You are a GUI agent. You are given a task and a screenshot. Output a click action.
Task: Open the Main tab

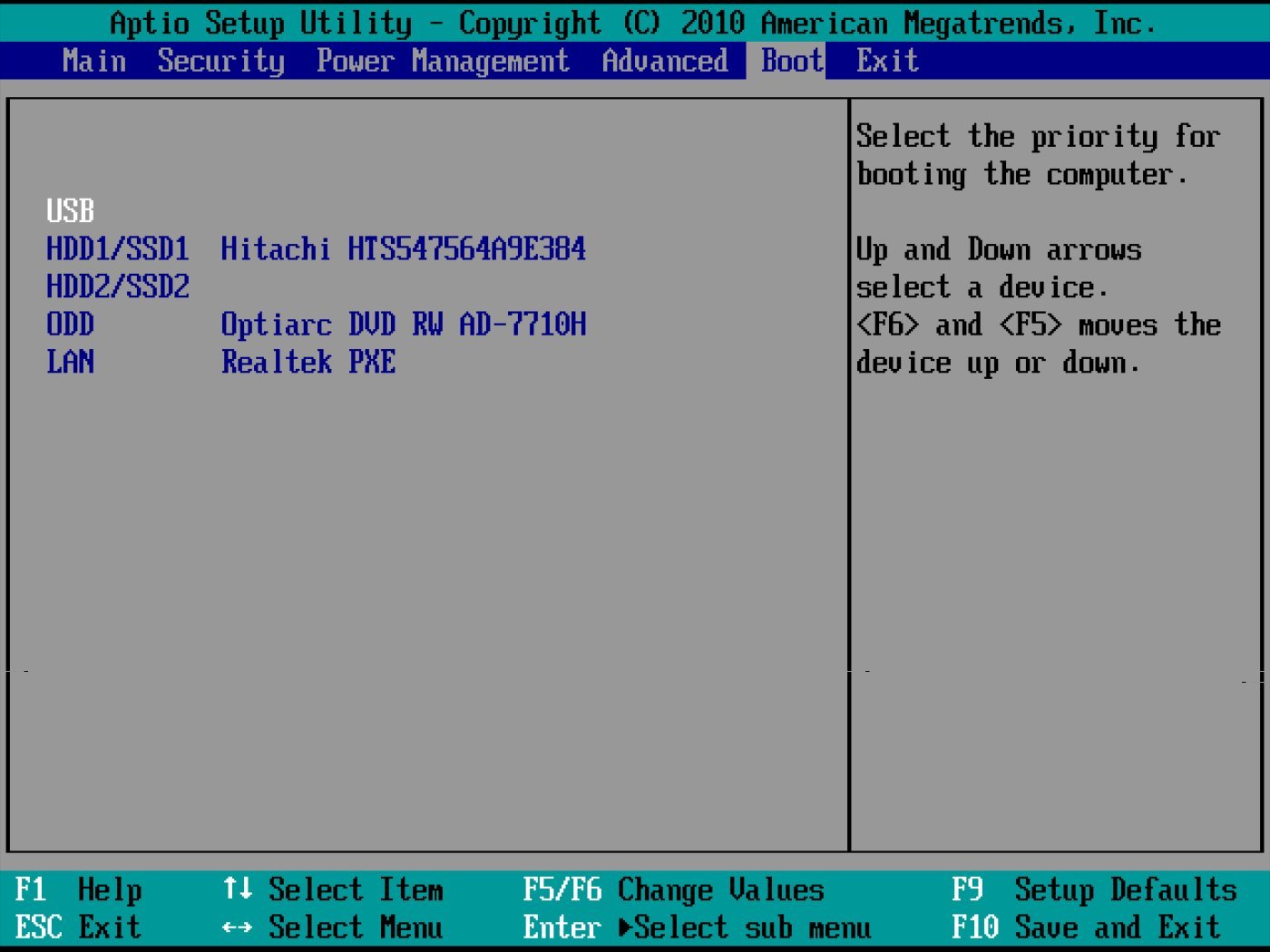(94, 61)
